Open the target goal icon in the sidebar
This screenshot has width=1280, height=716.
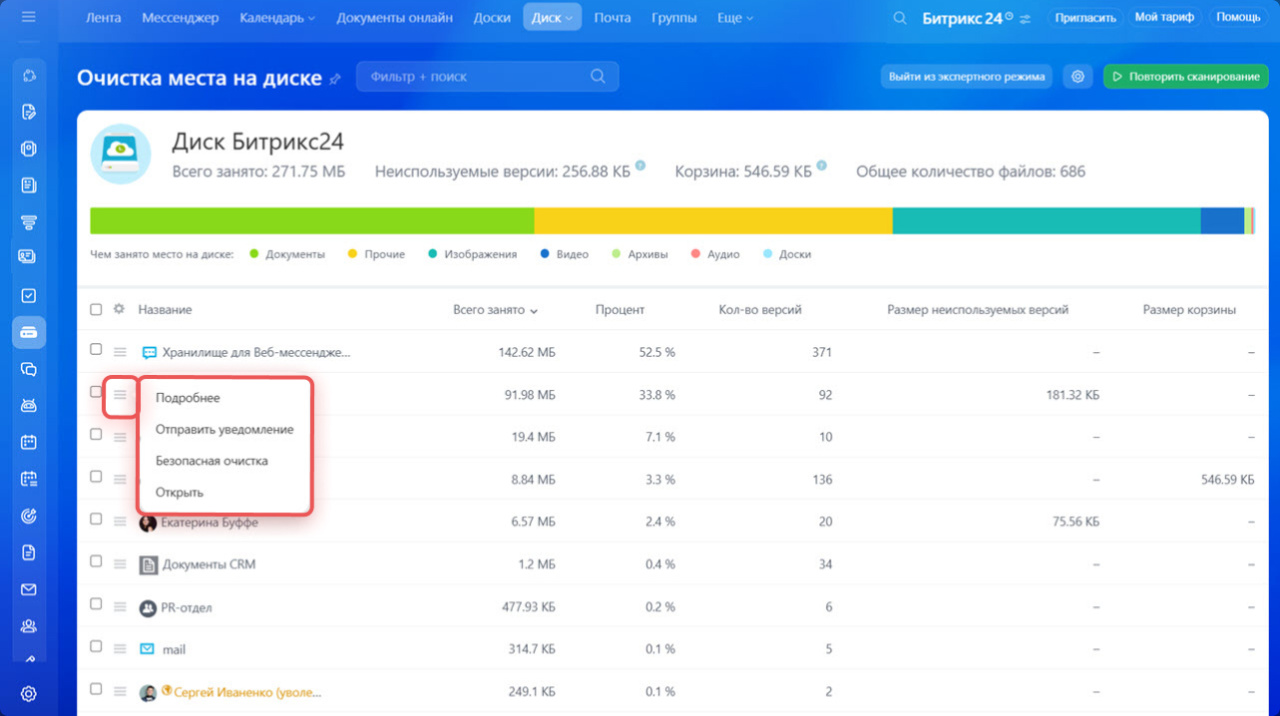[29, 516]
